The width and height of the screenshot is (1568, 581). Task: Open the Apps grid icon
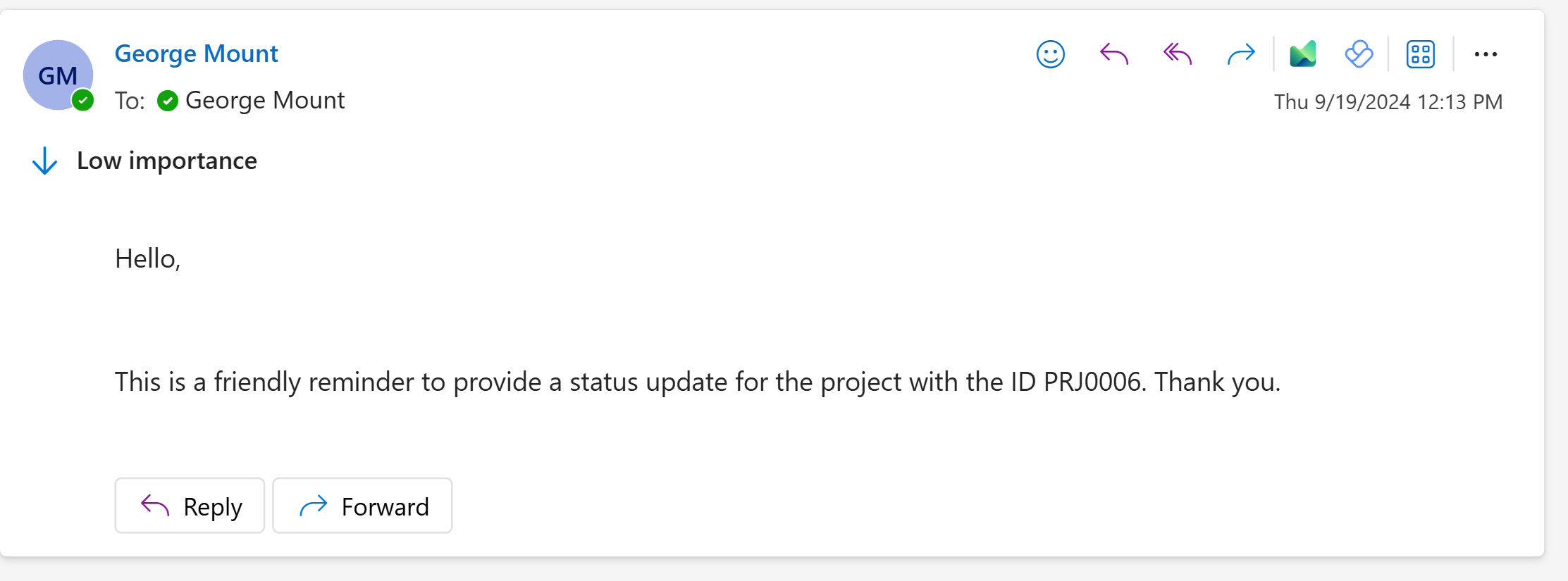pos(1421,54)
